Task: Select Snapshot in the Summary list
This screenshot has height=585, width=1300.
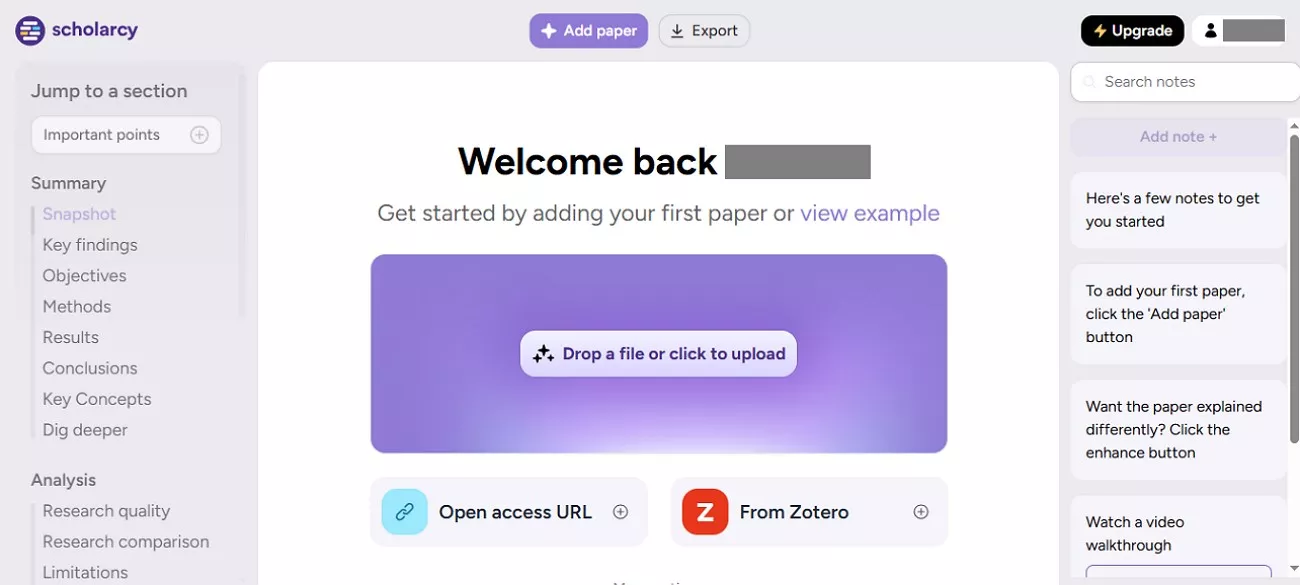Action: click(x=79, y=214)
